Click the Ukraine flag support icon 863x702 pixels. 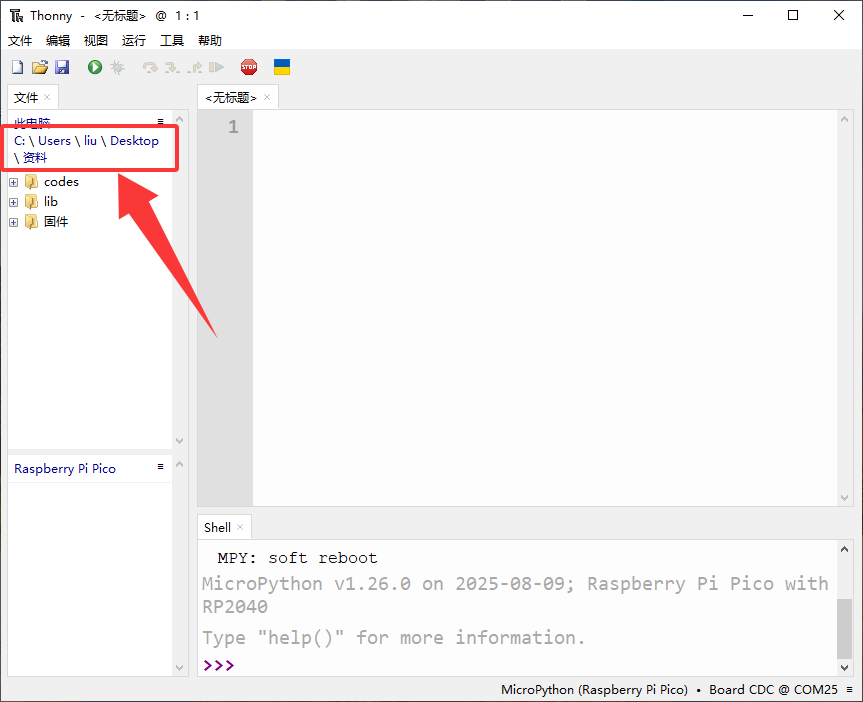(282, 67)
